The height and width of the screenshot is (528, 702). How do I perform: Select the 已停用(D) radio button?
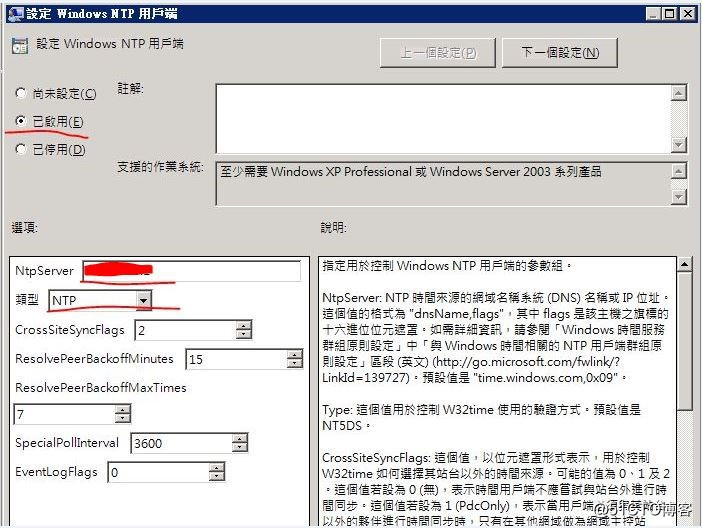21,149
